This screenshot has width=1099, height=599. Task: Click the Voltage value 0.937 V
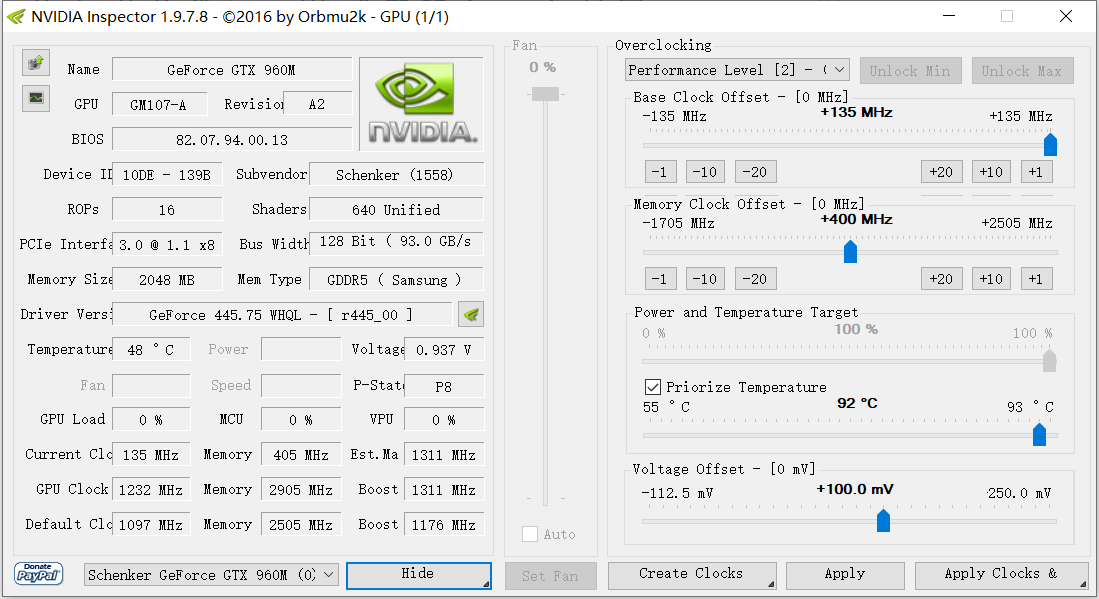pyautogui.click(x=444, y=350)
